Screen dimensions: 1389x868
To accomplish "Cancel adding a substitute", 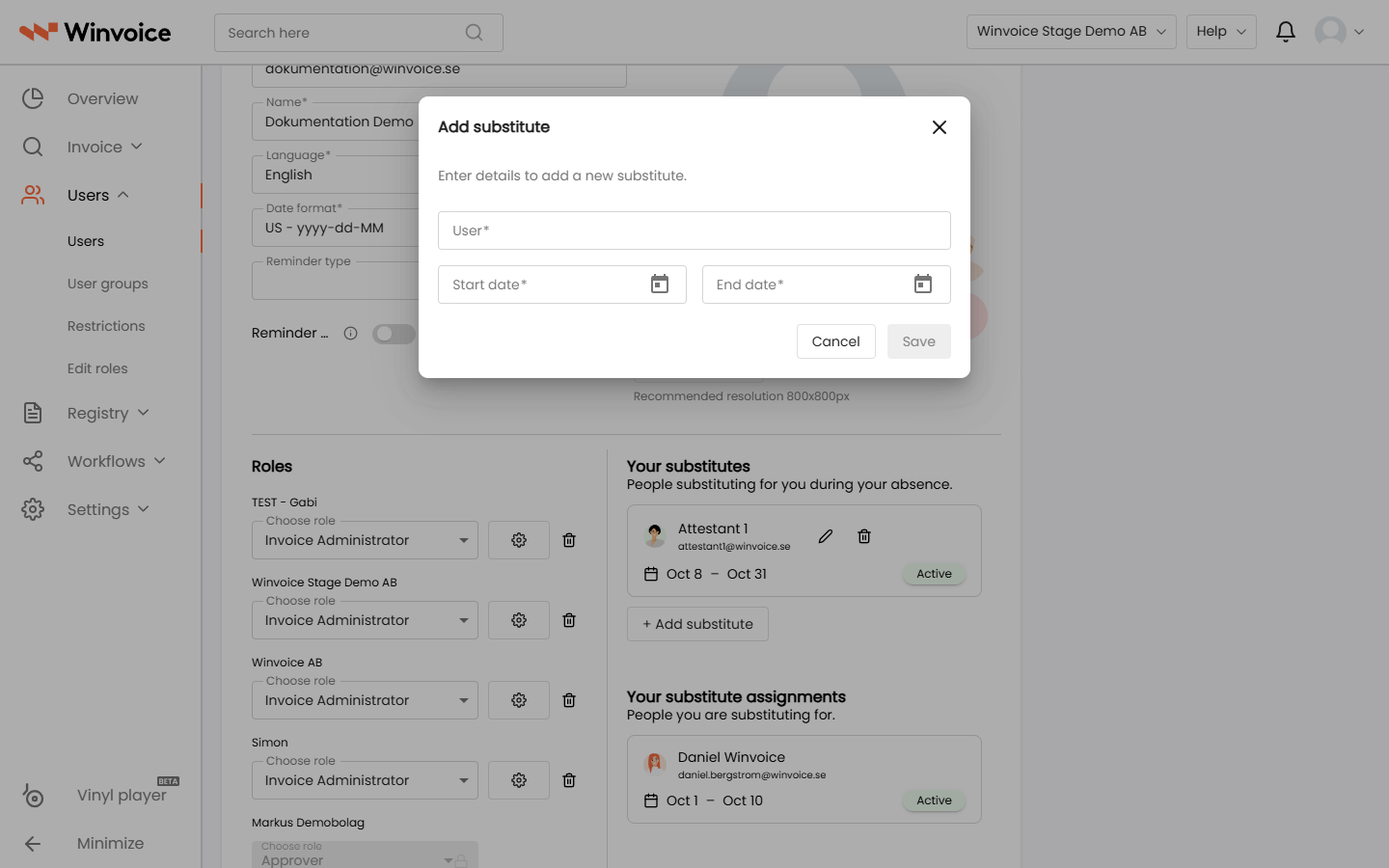I will coord(836,341).
